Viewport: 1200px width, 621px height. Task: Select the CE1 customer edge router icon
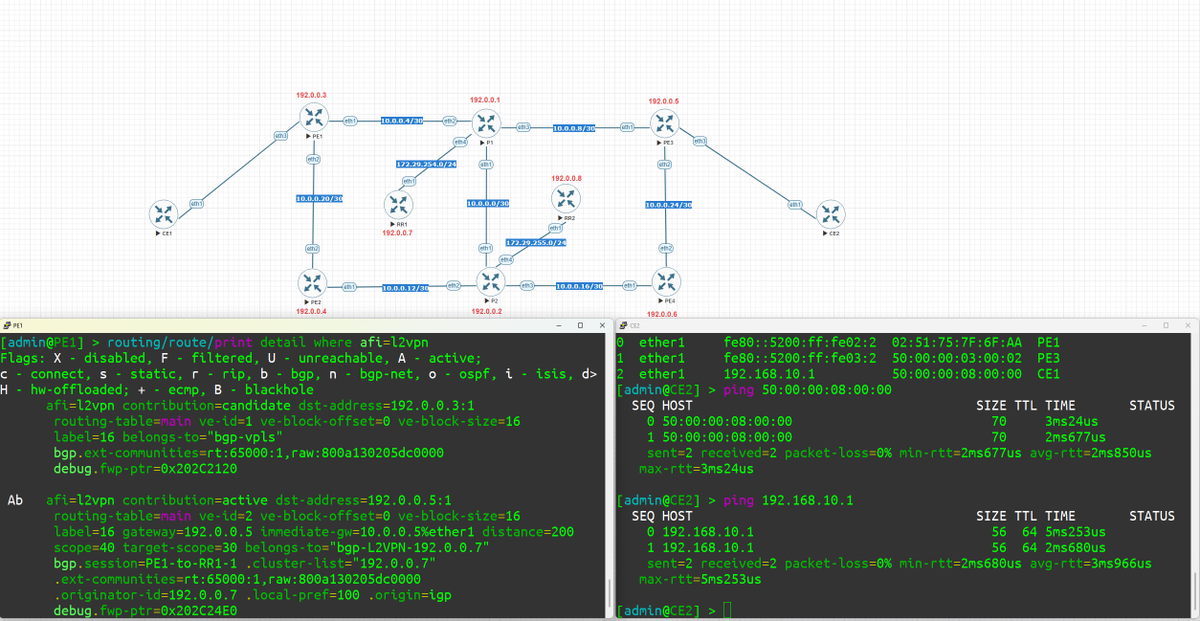coord(164,214)
